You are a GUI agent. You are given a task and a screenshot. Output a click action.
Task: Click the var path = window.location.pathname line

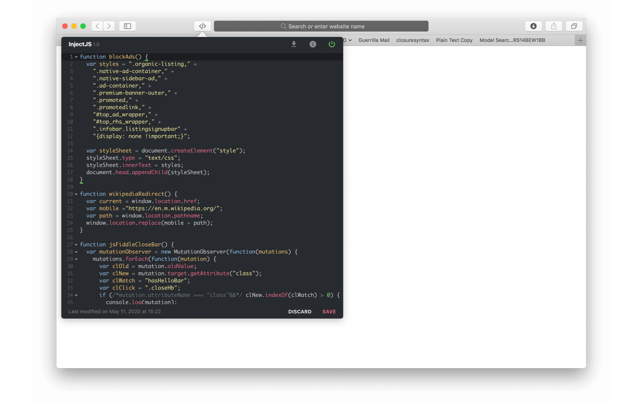[144, 216]
